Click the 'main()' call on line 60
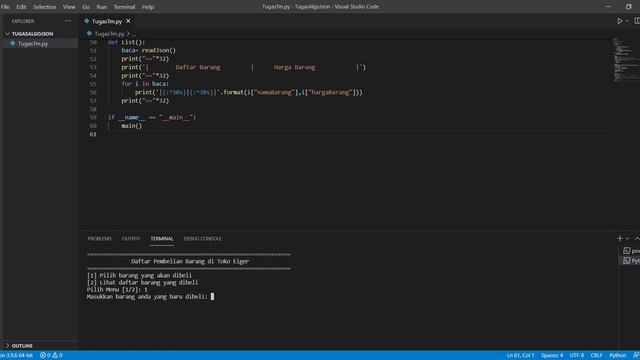This screenshot has width=640, height=360. [131, 126]
